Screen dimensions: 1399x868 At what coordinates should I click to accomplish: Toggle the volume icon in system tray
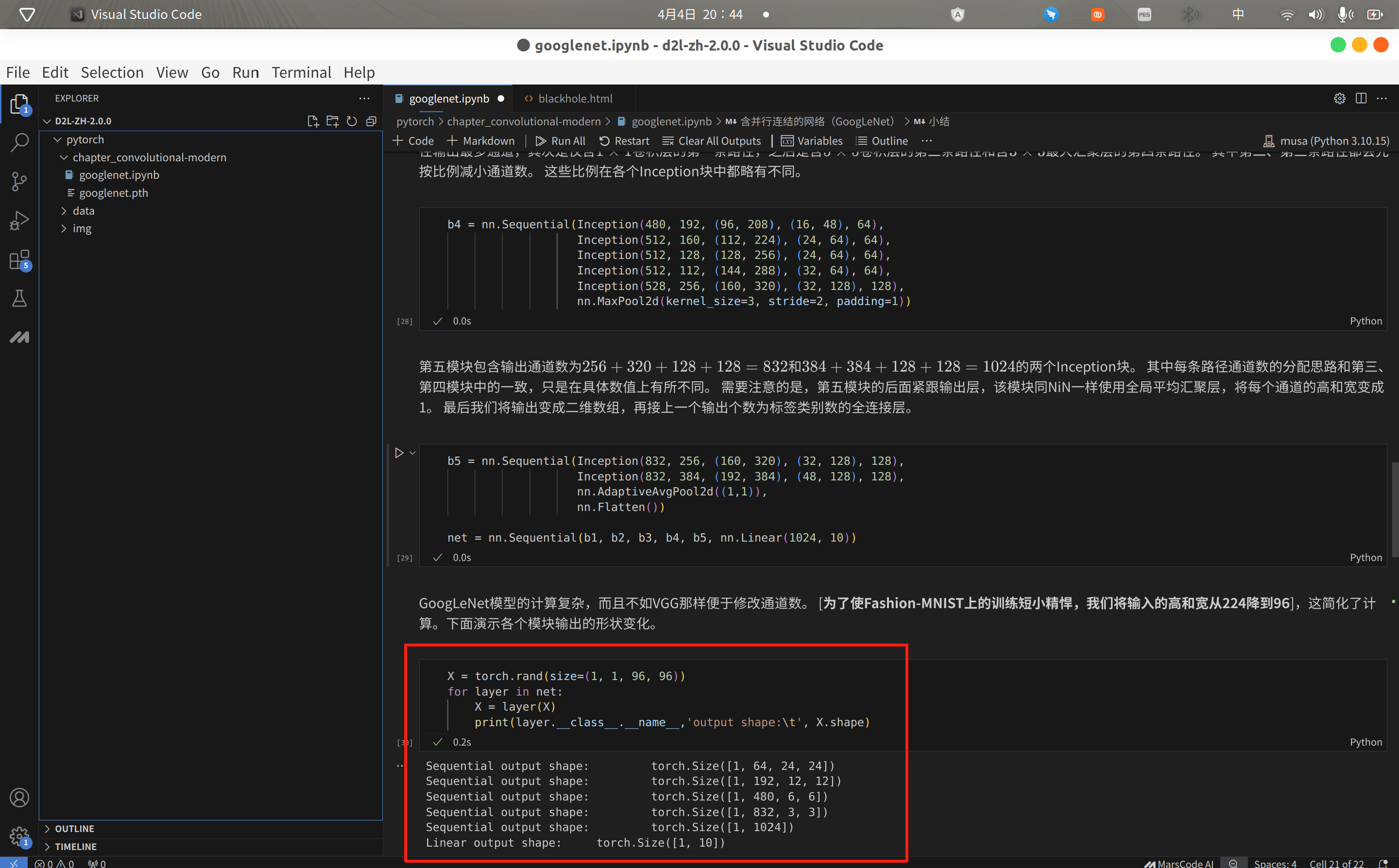pyautogui.click(x=1315, y=15)
